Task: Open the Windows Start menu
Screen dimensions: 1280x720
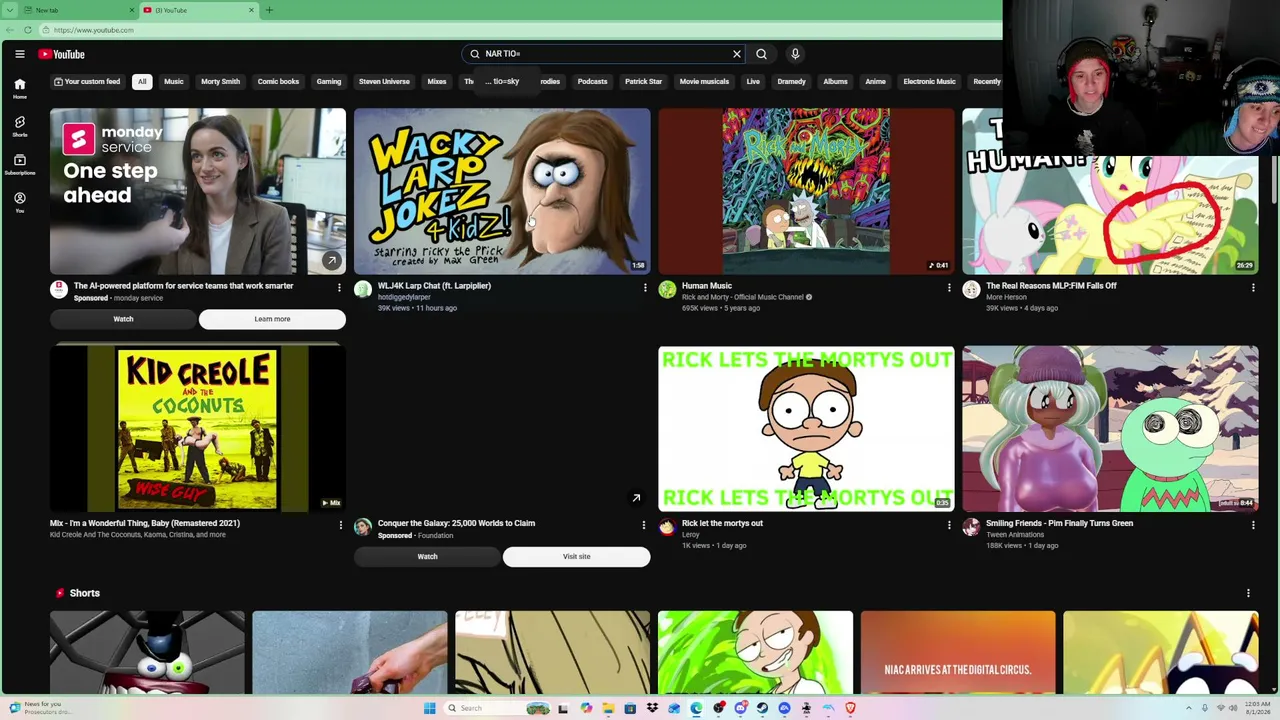Action: point(429,708)
